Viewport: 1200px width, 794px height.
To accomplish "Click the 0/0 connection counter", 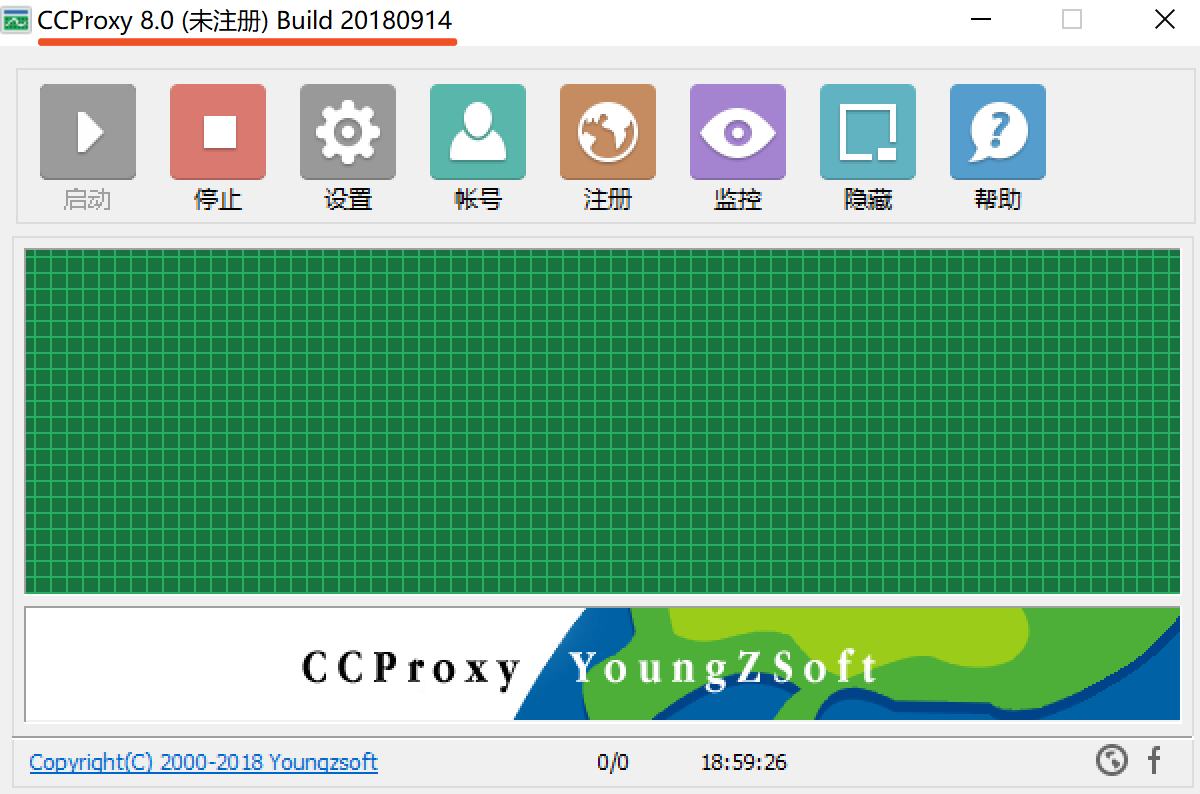I will tap(613, 763).
